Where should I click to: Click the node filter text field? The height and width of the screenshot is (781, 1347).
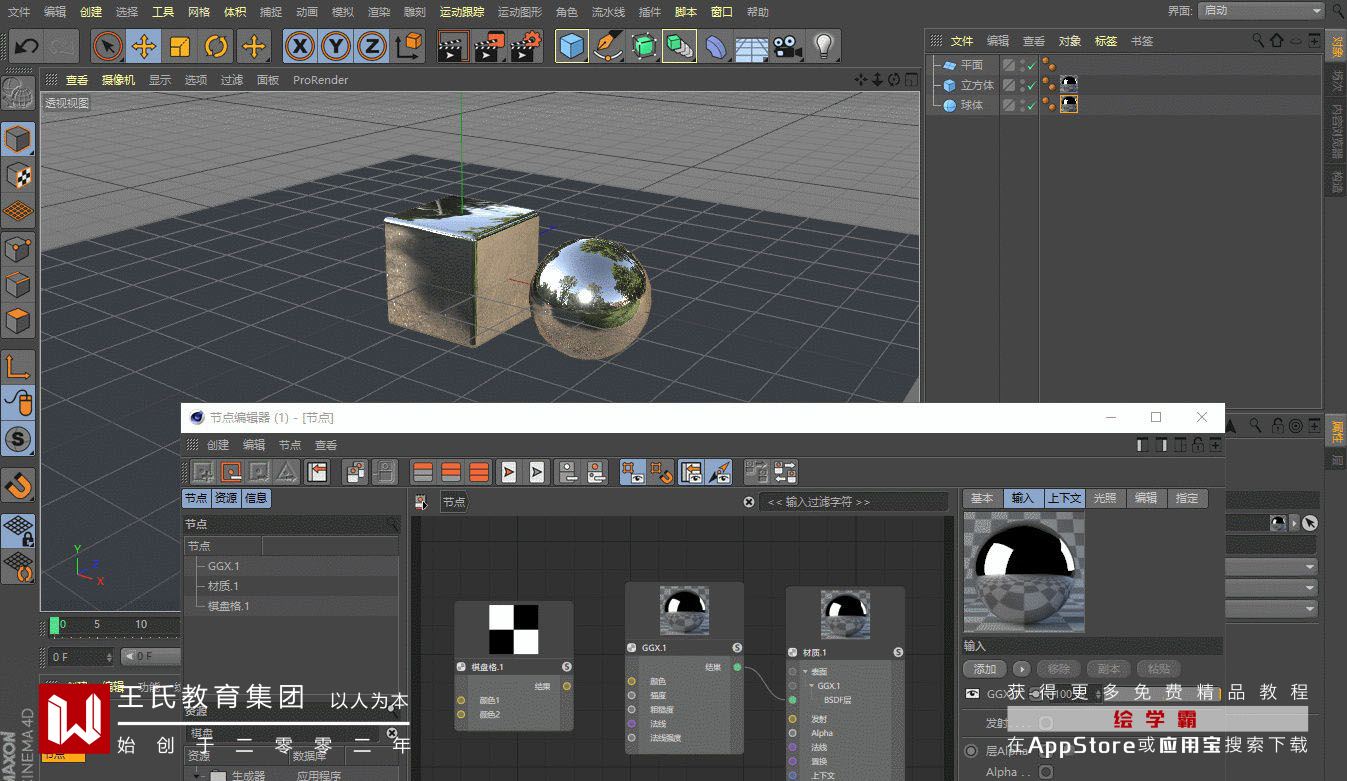click(x=852, y=502)
